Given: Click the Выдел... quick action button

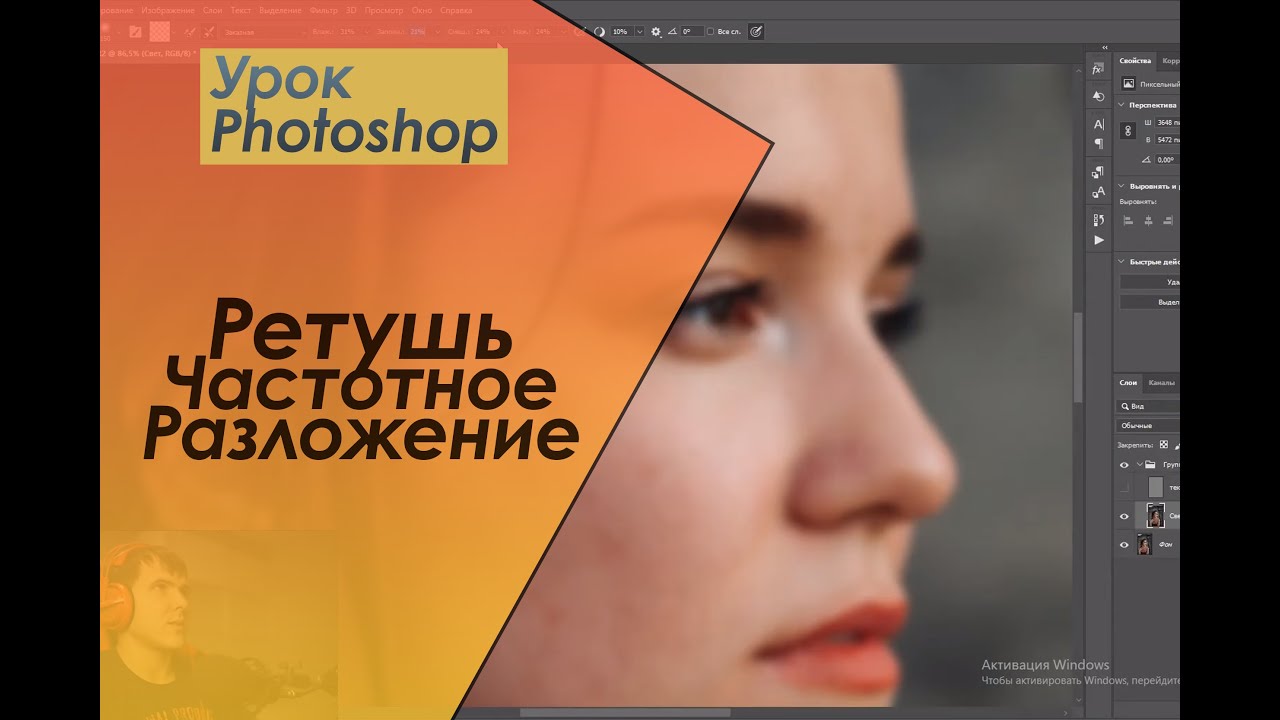Looking at the screenshot, I should pos(1150,302).
